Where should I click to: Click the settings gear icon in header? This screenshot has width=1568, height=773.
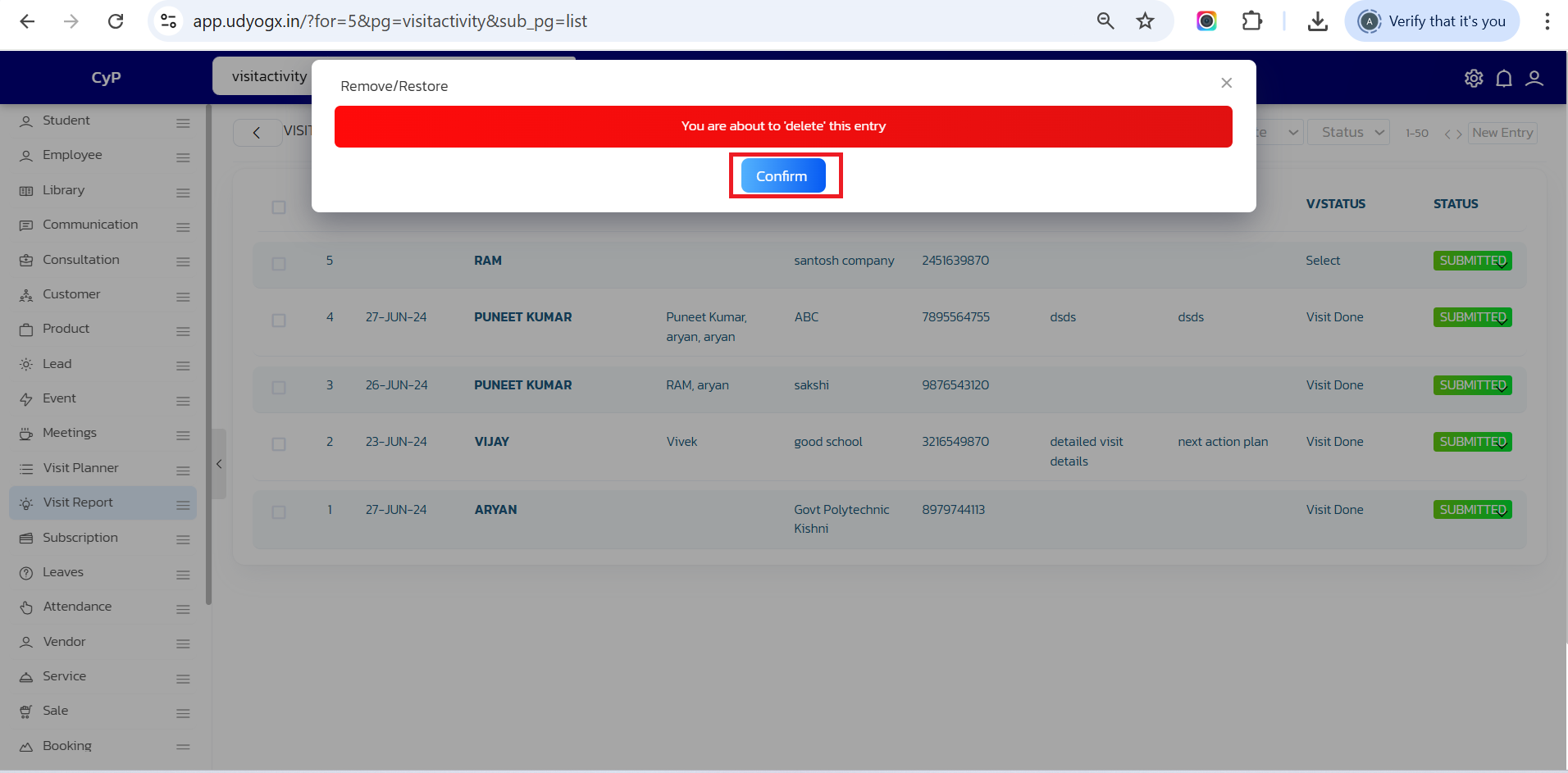click(1474, 78)
